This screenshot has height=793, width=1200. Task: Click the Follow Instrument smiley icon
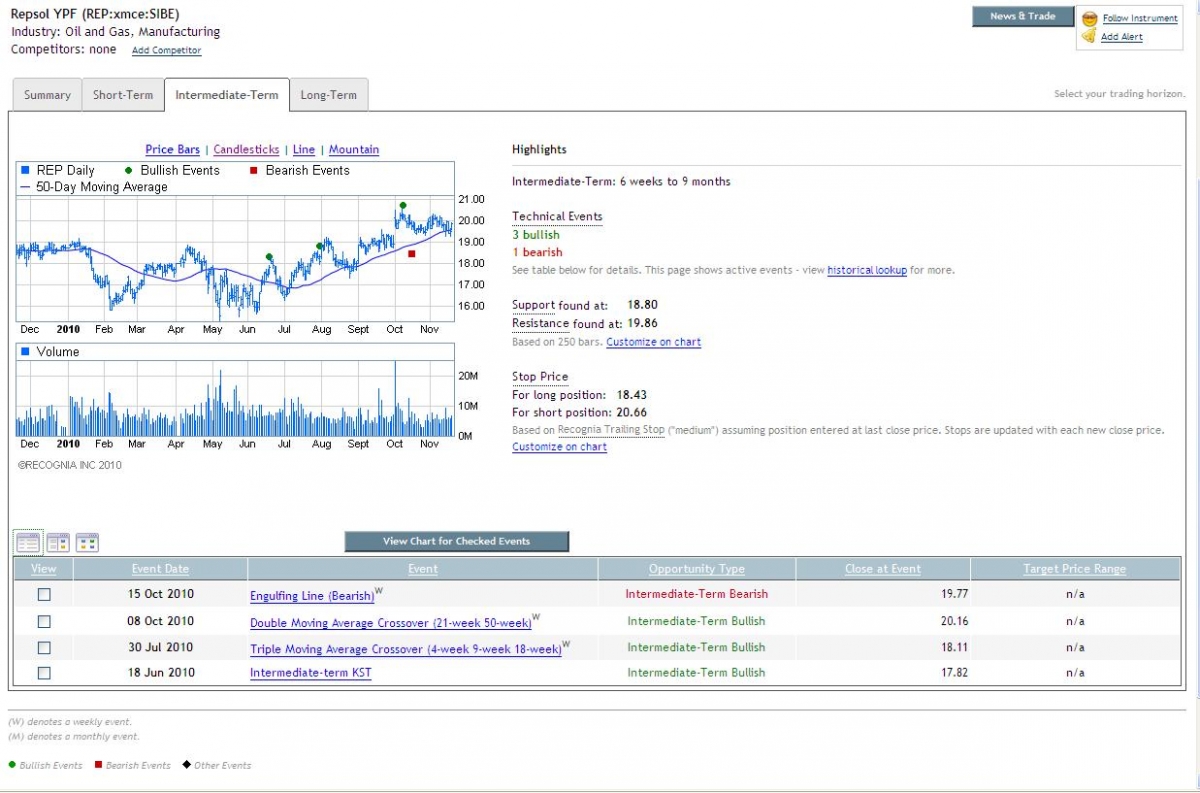[1089, 19]
